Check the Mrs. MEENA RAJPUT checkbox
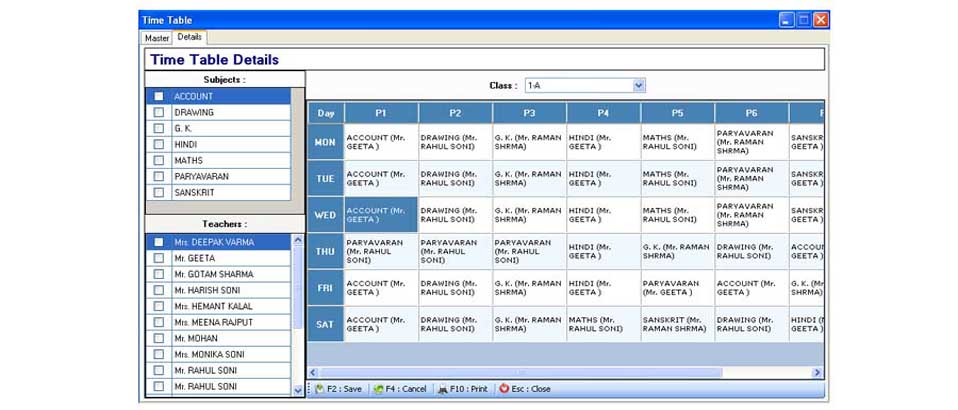 (x=159, y=322)
